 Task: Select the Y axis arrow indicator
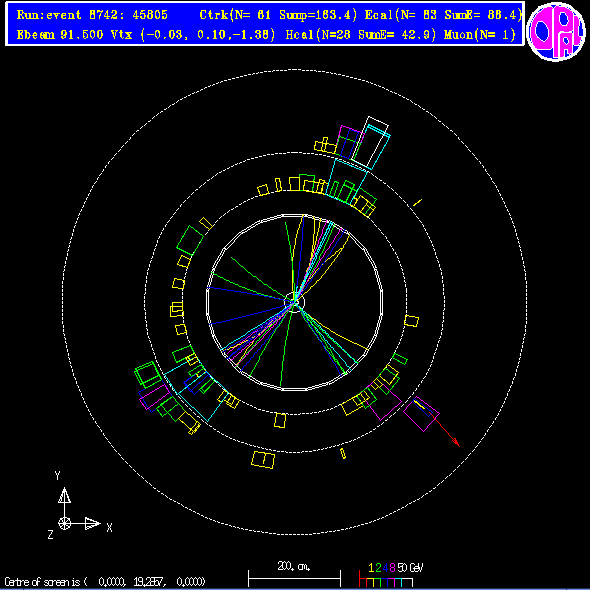[64, 495]
